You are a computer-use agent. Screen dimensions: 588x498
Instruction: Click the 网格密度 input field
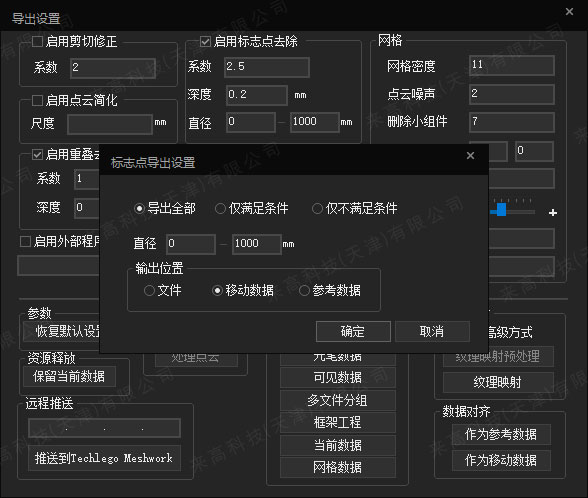[512, 65]
